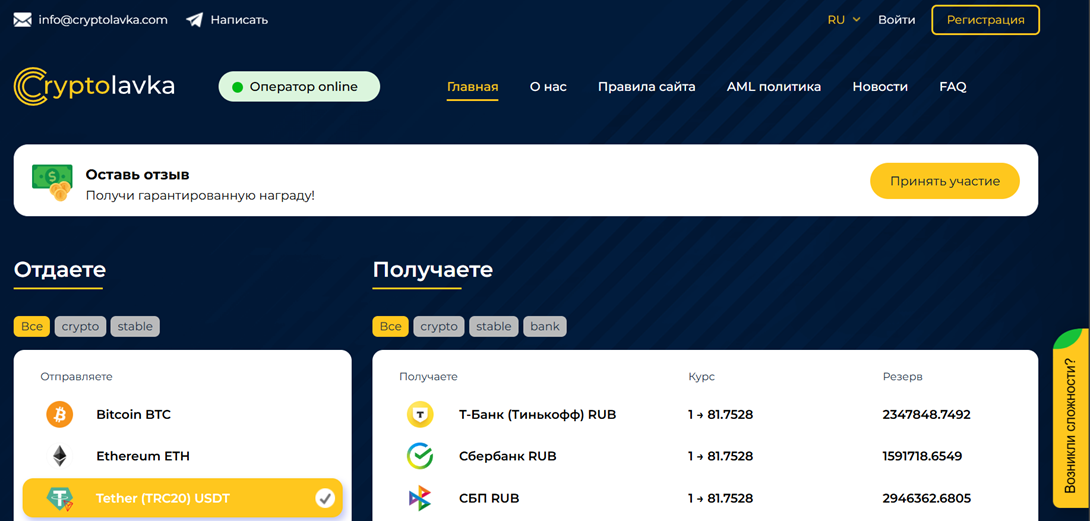Click the Принять участие button
The height and width of the screenshot is (521, 1090).
click(x=945, y=182)
